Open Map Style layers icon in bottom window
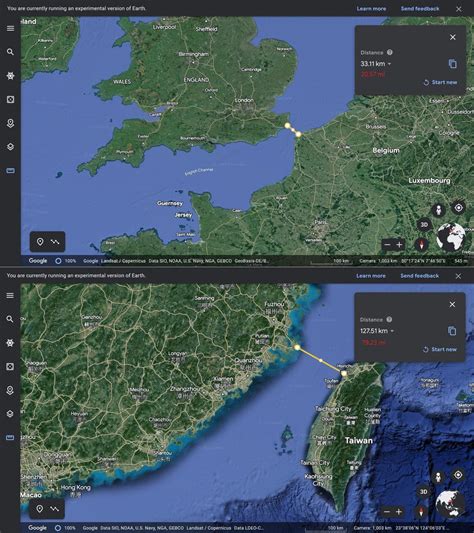This screenshot has height=533, width=474. (10, 414)
